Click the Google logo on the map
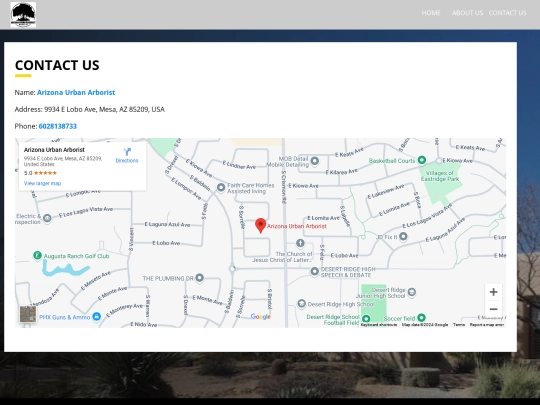The height and width of the screenshot is (405, 540). point(261,316)
